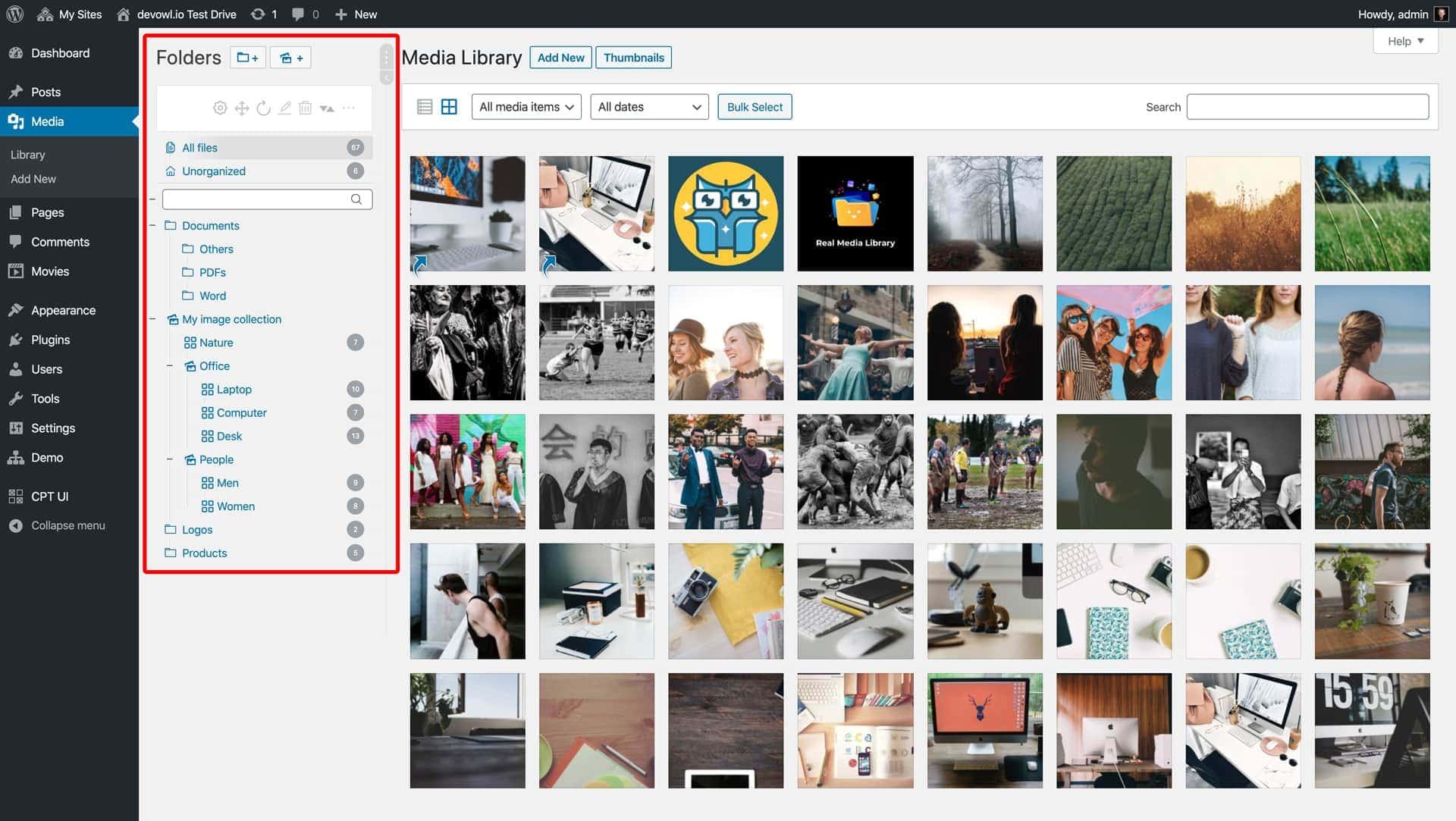This screenshot has height=821, width=1456.
Task: Click the Thumbnails button
Action: [633, 58]
